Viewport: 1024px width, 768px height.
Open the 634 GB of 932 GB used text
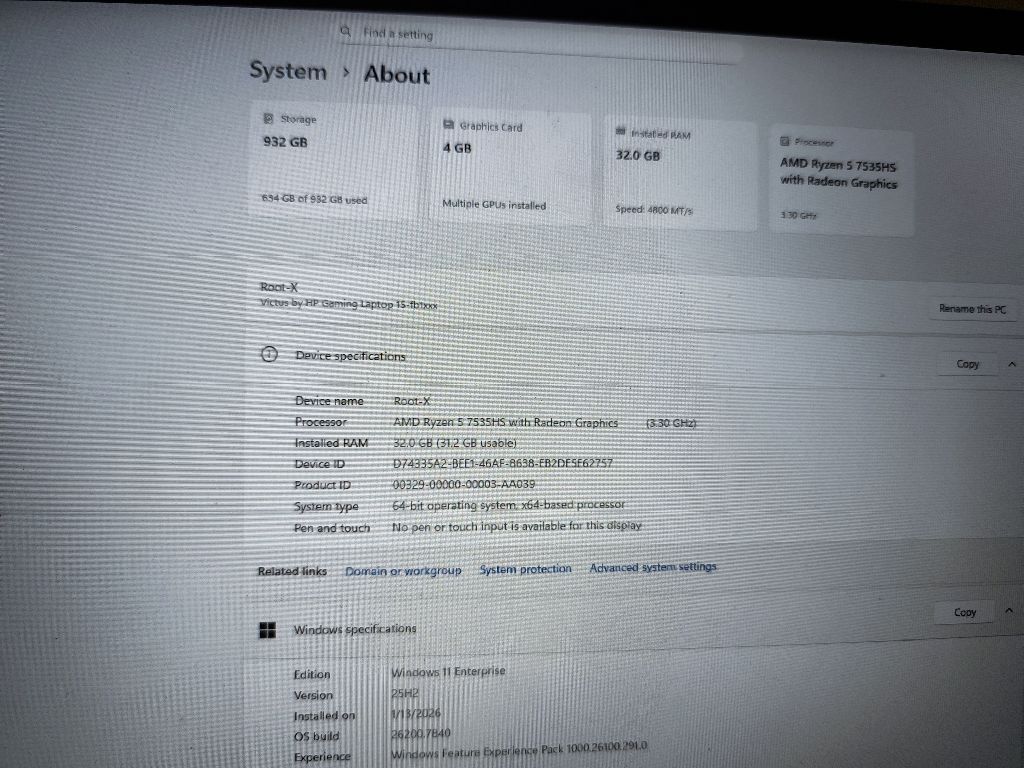pos(313,200)
